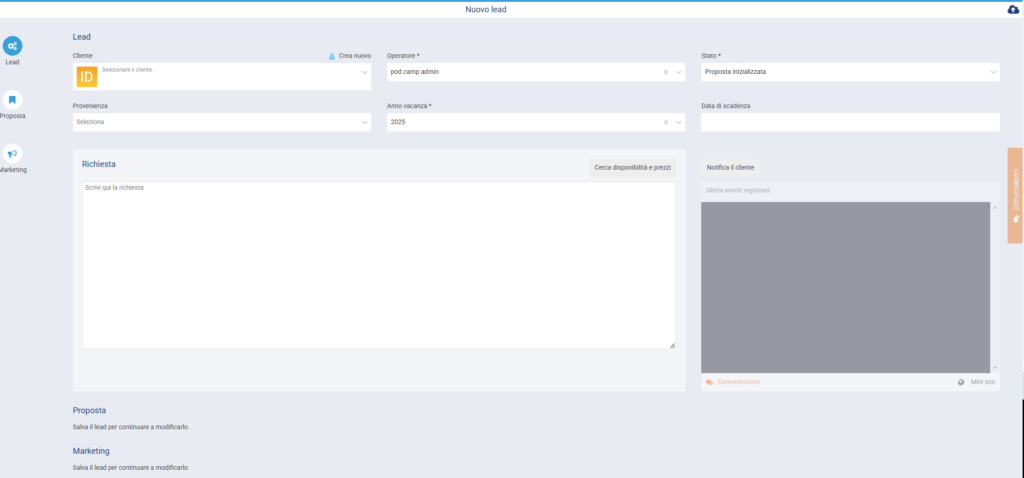1024x478 pixels.
Task: Click the orange ID client avatar icon
Action: [87, 76]
